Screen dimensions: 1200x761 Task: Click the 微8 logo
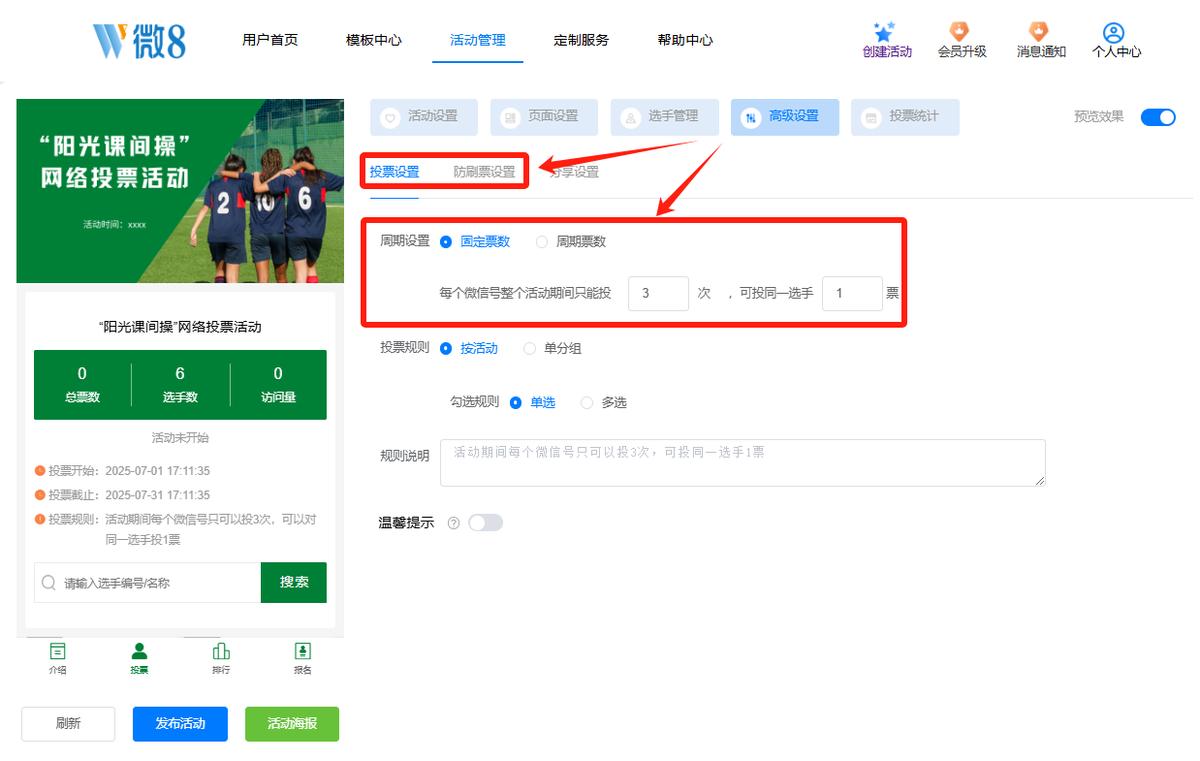point(139,41)
